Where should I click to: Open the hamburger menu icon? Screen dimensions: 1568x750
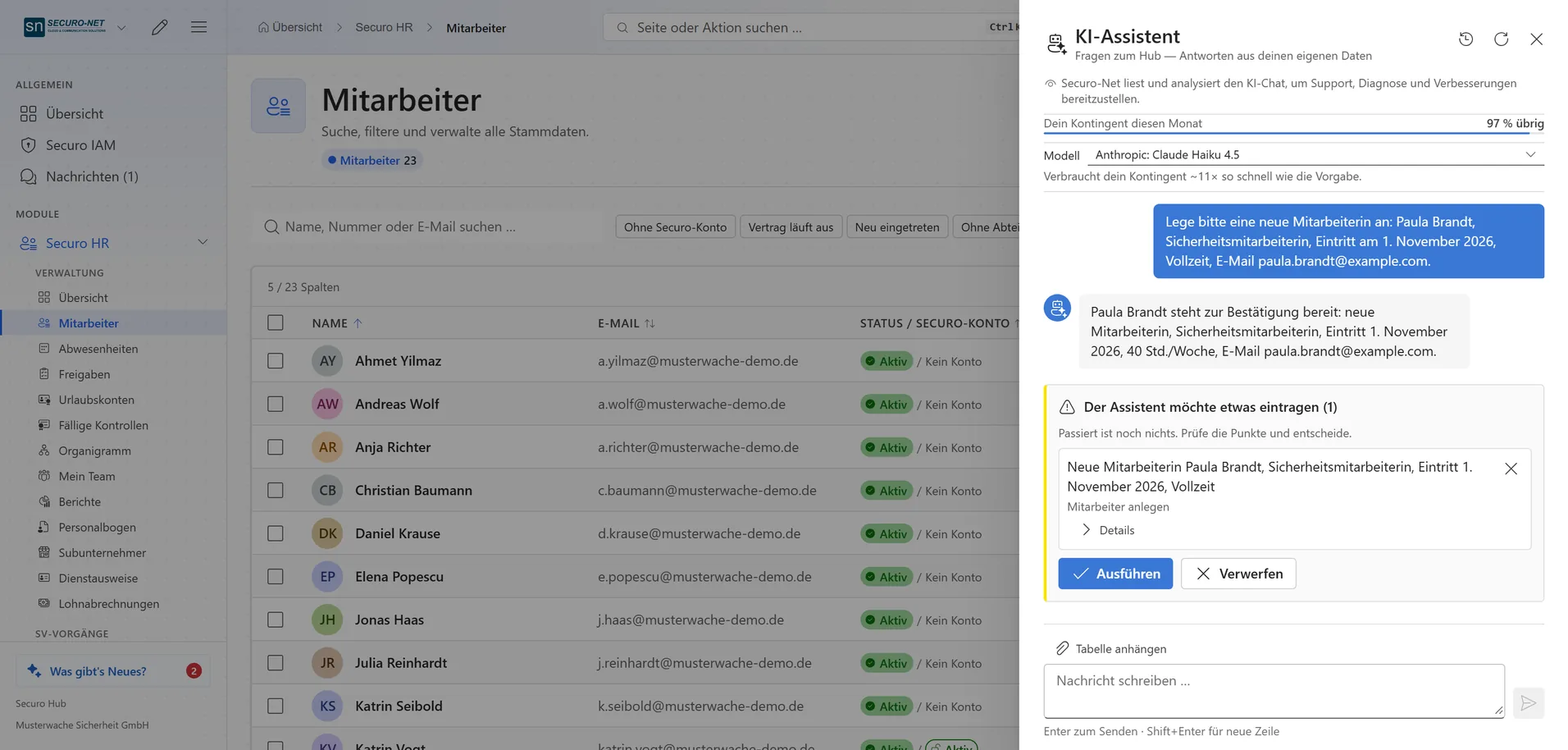click(x=198, y=27)
